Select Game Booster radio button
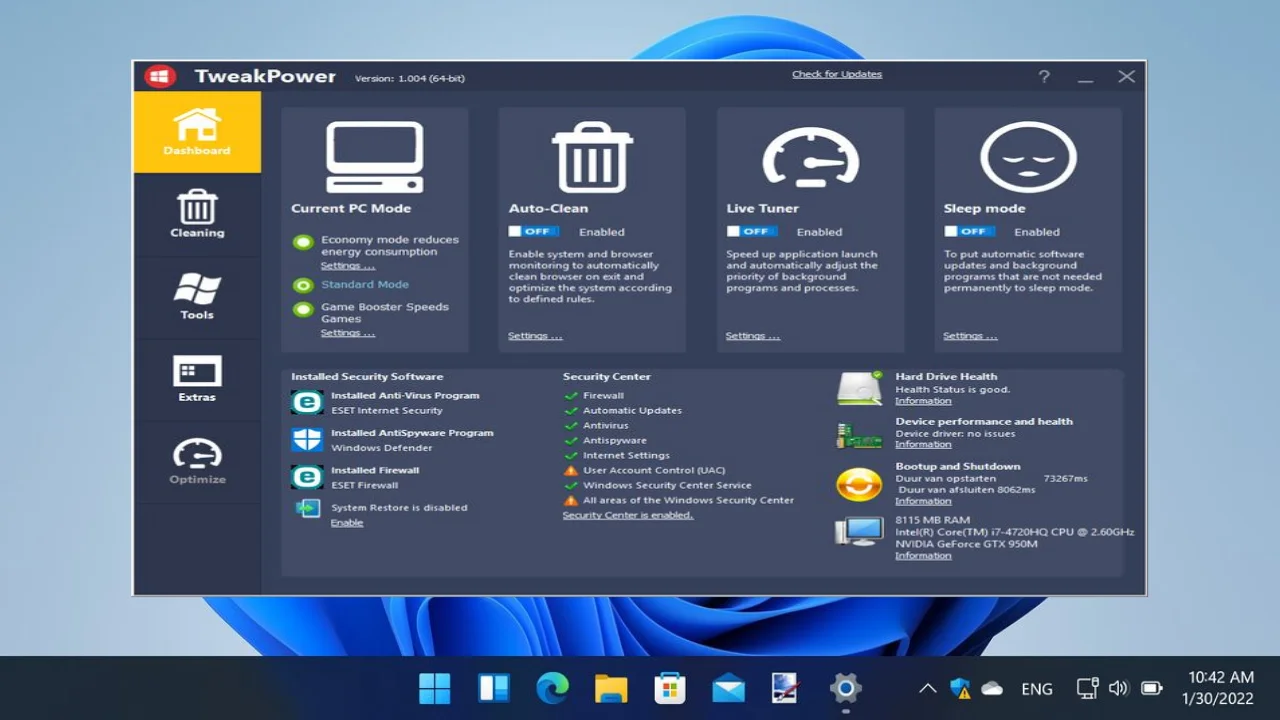Screen dimensions: 1280x720 pyautogui.click(x=302, y=309)
